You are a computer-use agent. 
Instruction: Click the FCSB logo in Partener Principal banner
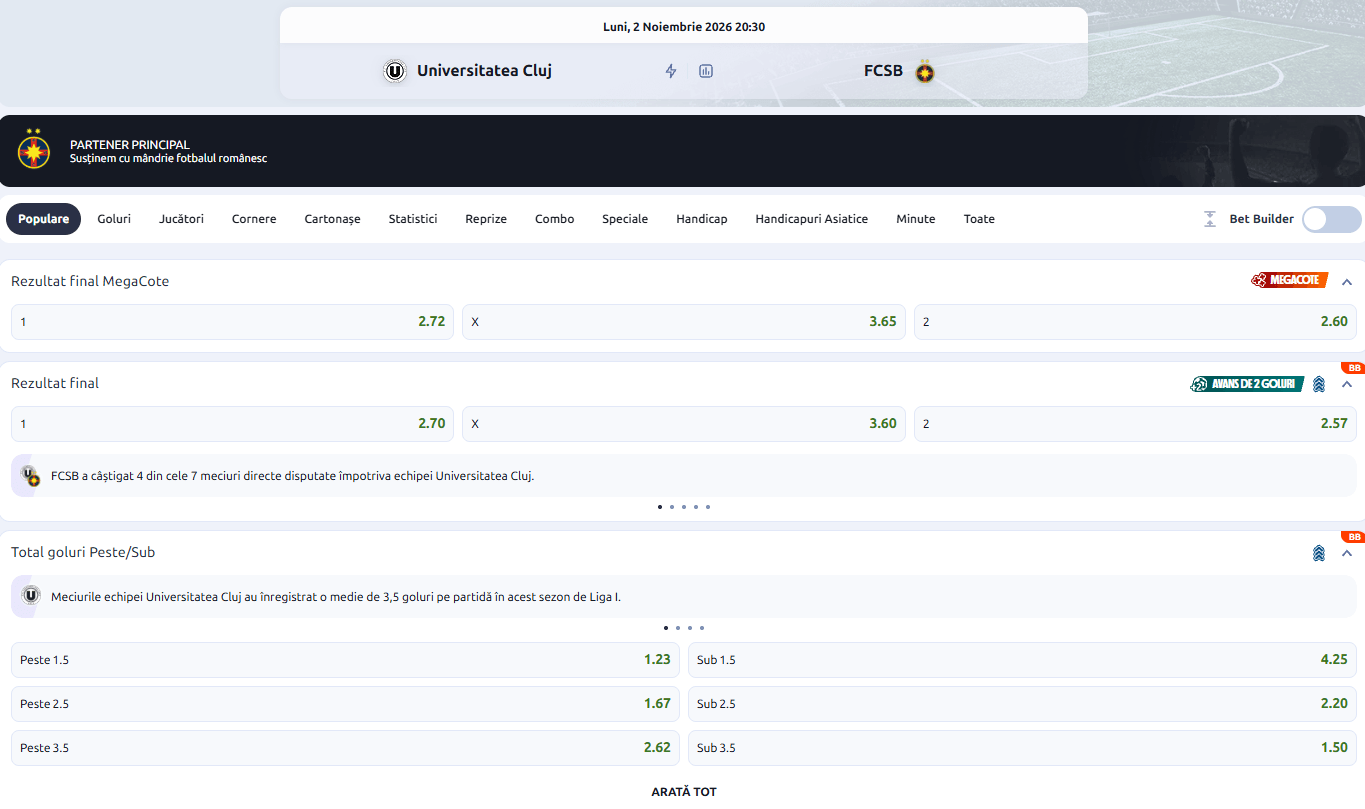click(34, 150)
